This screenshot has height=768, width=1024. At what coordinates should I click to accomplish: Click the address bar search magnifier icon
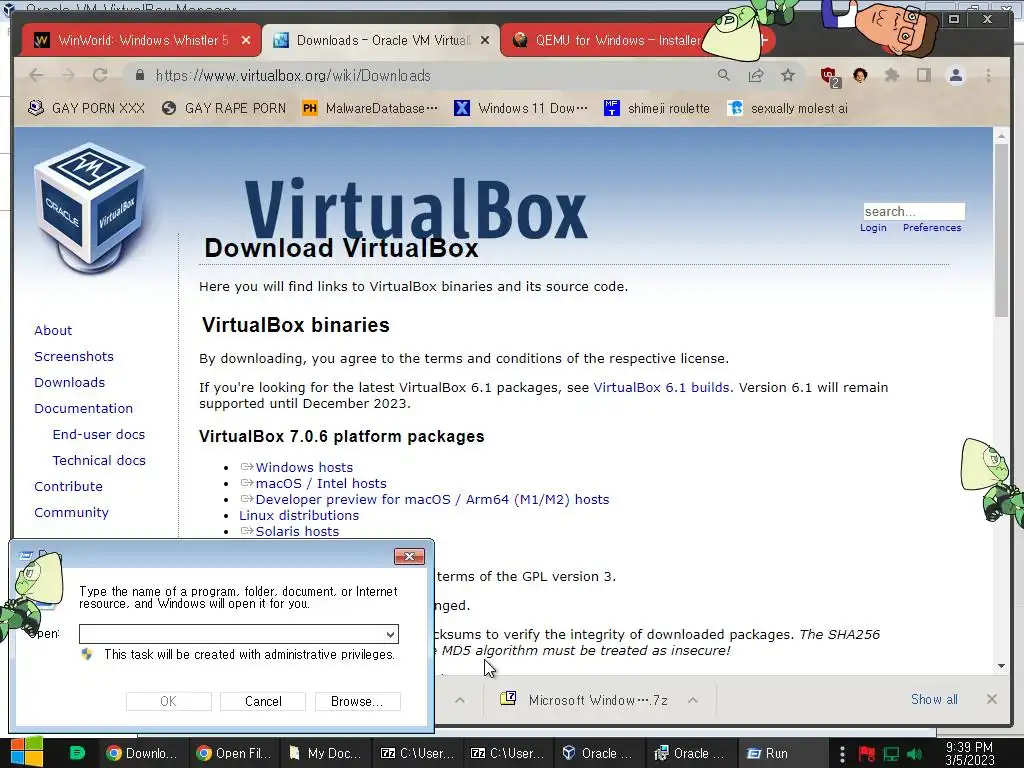(x=724, y=76)
